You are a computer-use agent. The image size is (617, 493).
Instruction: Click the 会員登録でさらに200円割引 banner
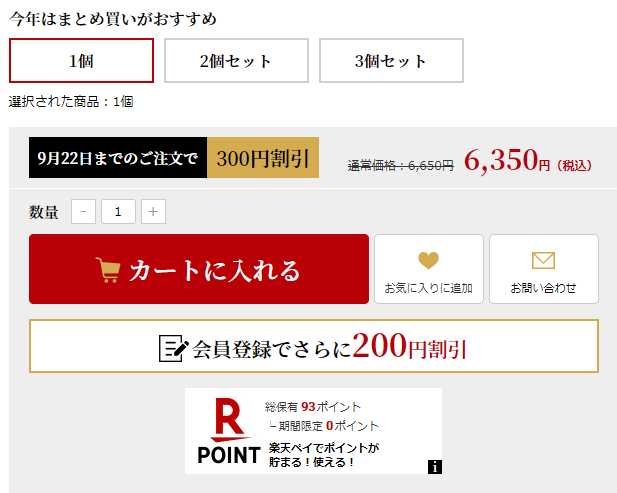coord(314,347)
